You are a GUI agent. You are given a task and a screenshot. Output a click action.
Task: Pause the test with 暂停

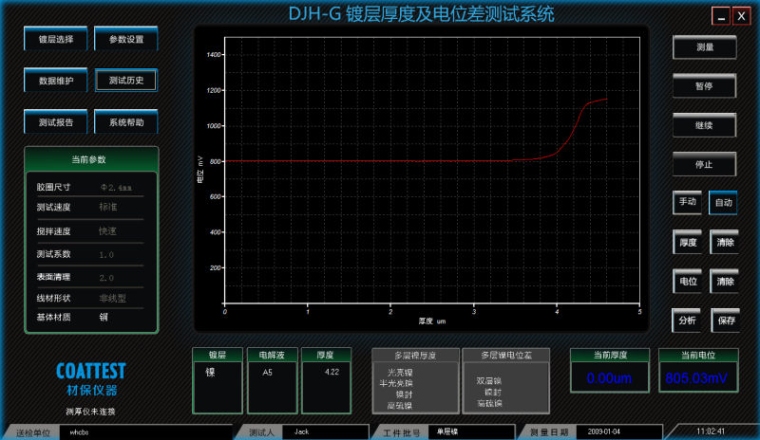tap(704, 86)
